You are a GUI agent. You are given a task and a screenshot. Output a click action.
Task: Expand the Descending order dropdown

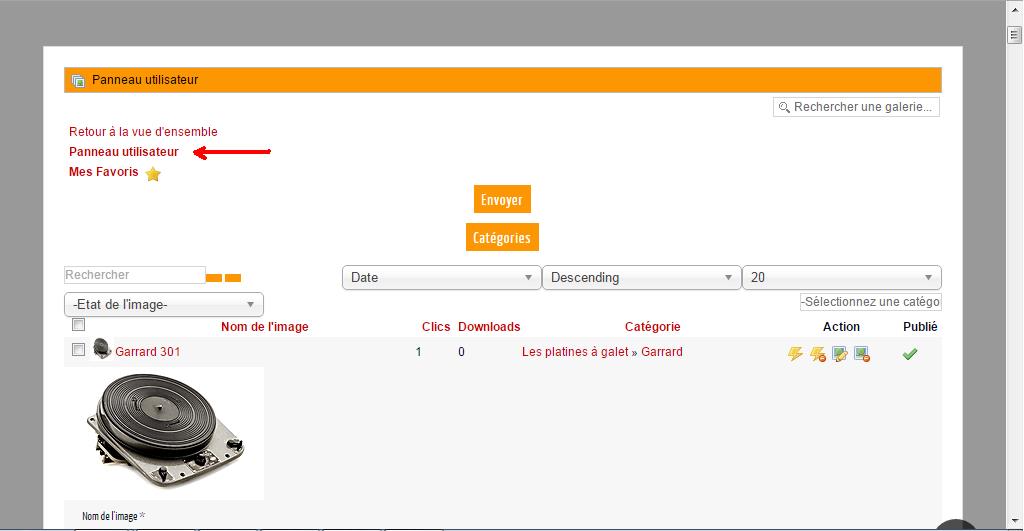click(641, 278)
